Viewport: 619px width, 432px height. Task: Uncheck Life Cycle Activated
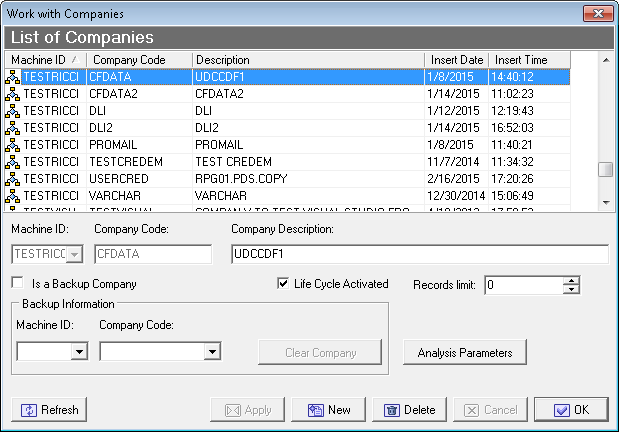pos(283,284)
